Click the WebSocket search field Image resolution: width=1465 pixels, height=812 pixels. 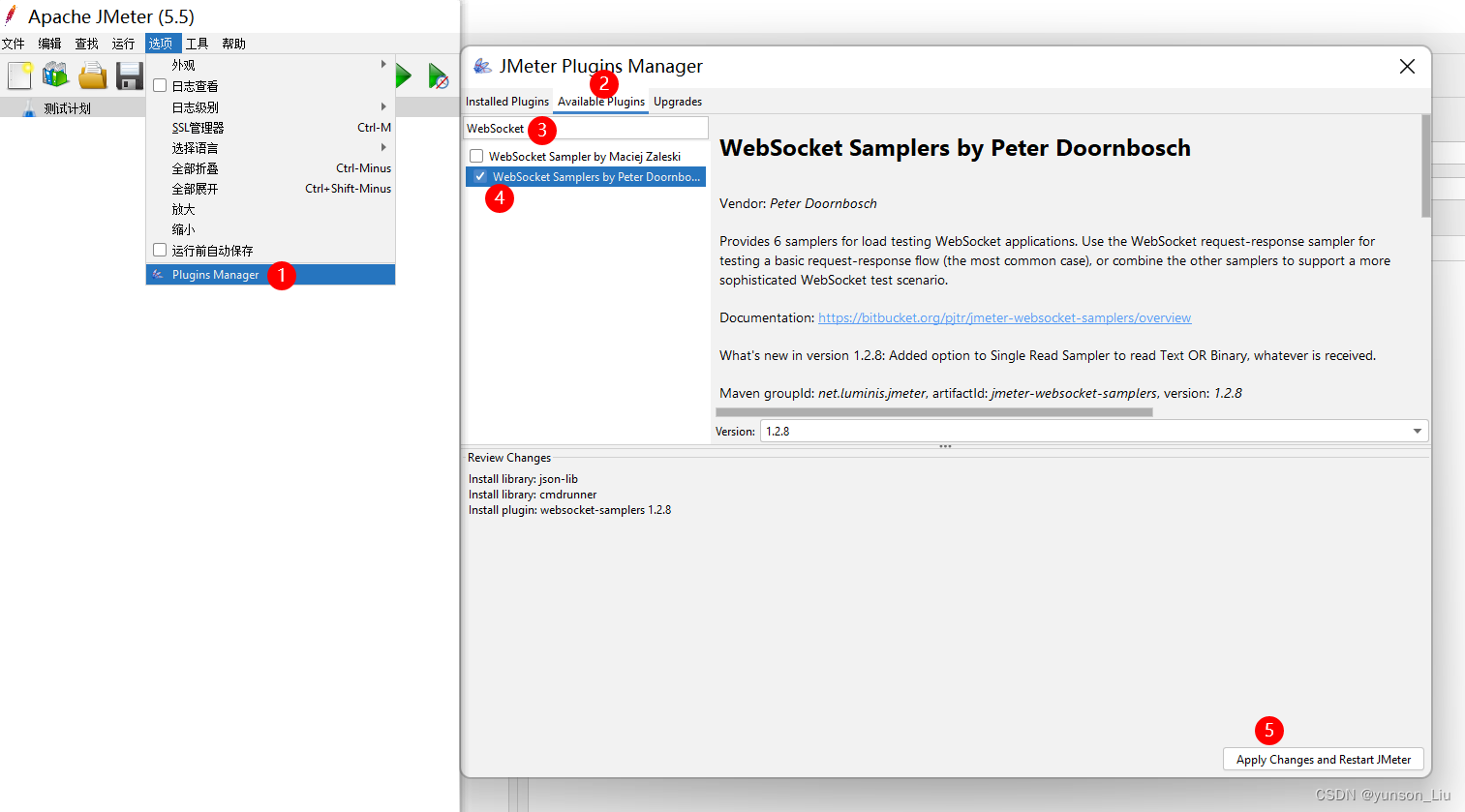(x=586, y=128)
